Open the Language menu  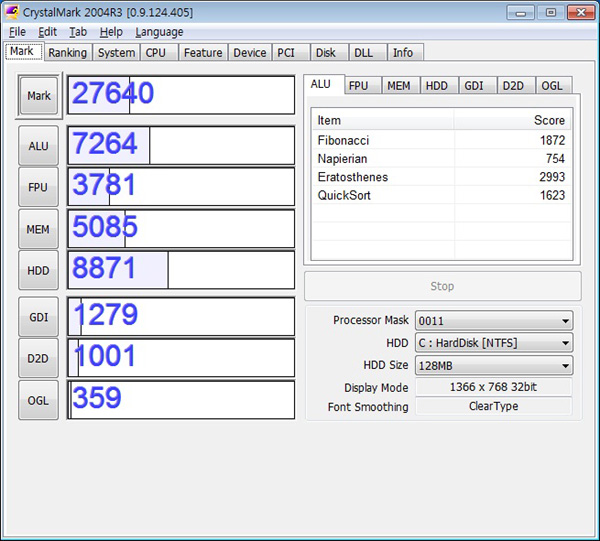(x=159, y=32)
